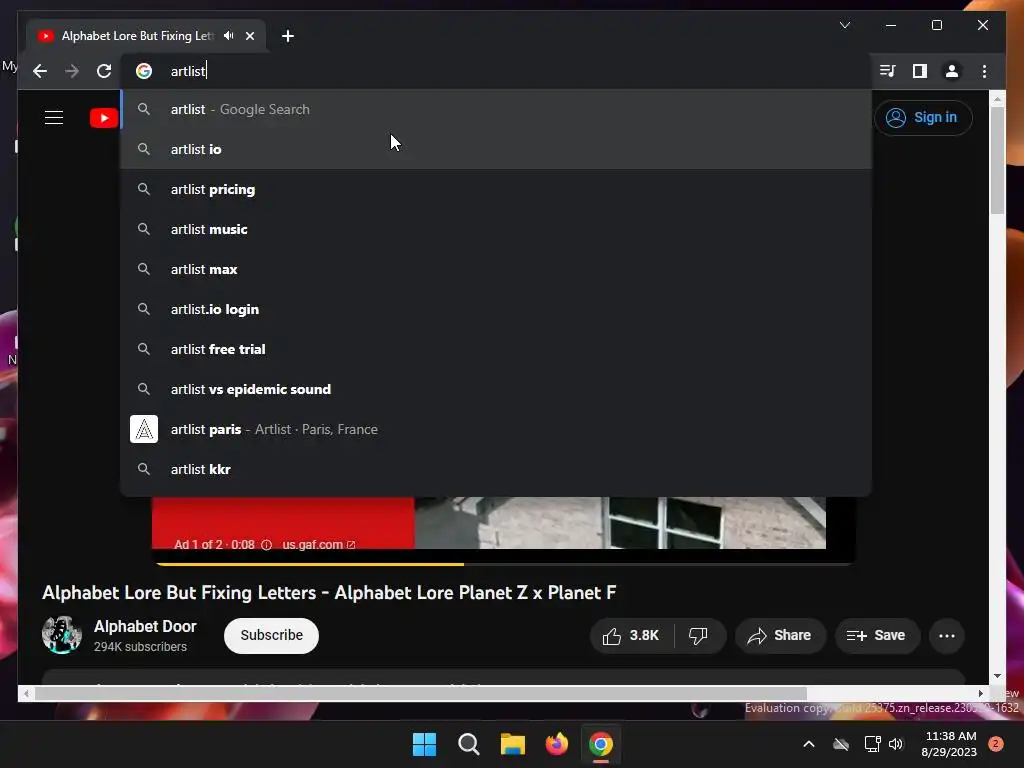
Task: Open the Chrome profile icon
Action: tap(952, 71)
